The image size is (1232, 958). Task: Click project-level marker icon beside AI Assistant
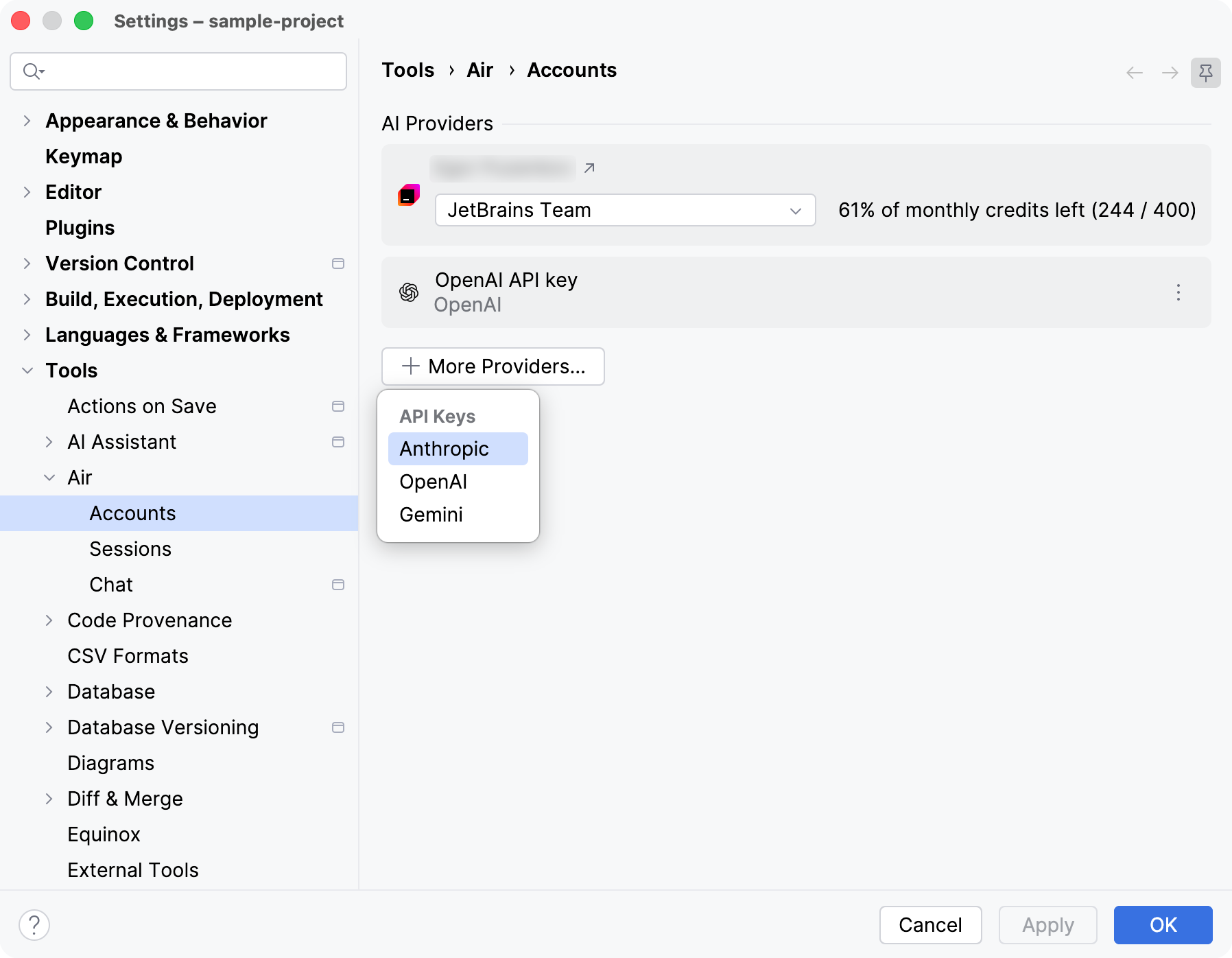(x=338, y=442)
